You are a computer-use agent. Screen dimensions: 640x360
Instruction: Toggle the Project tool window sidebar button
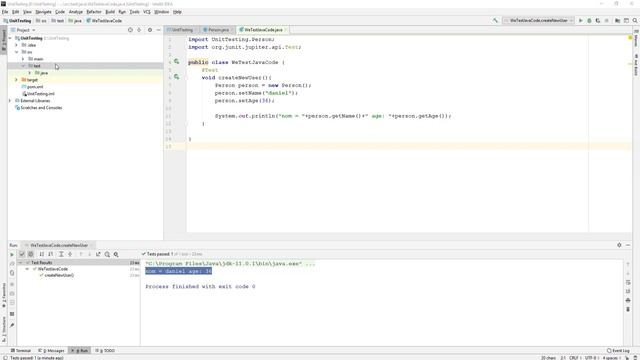[4, 40]
